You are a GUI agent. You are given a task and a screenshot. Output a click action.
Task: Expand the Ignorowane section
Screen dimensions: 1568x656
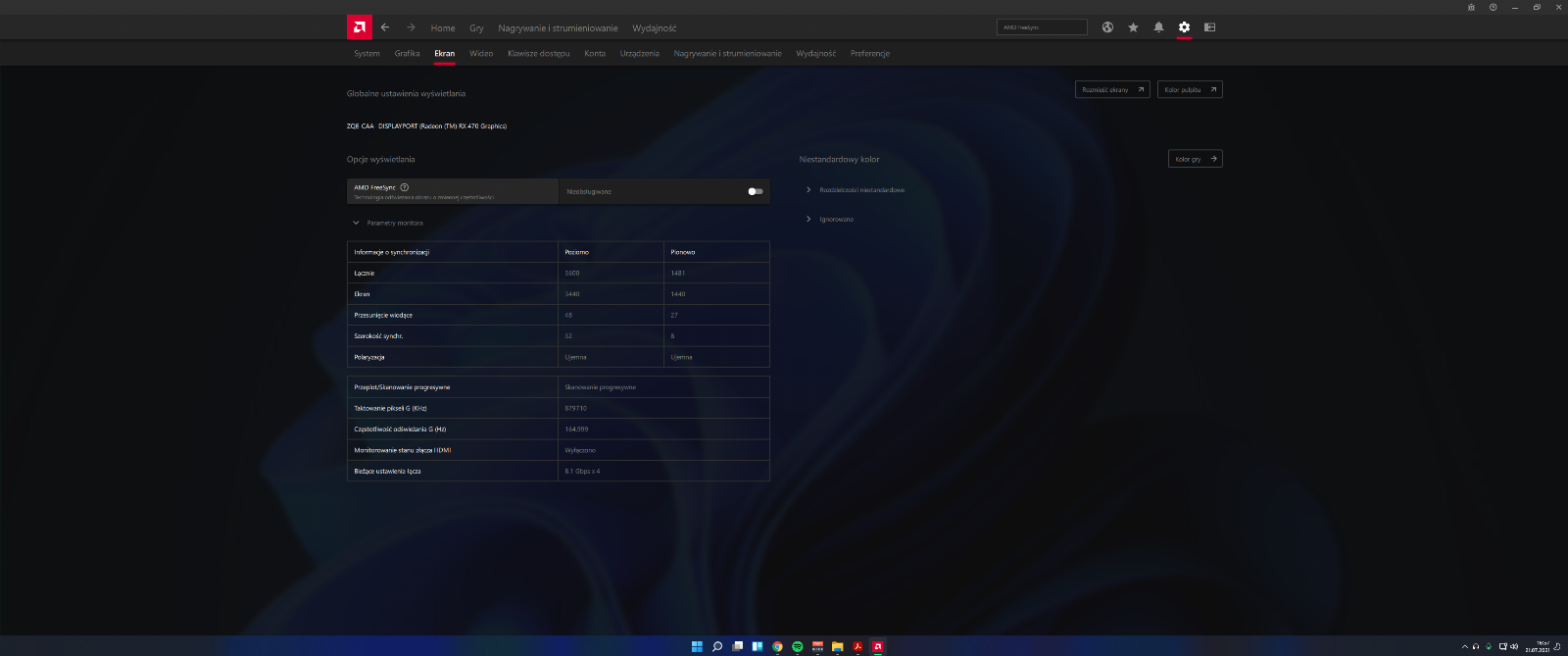pos(808,219)
